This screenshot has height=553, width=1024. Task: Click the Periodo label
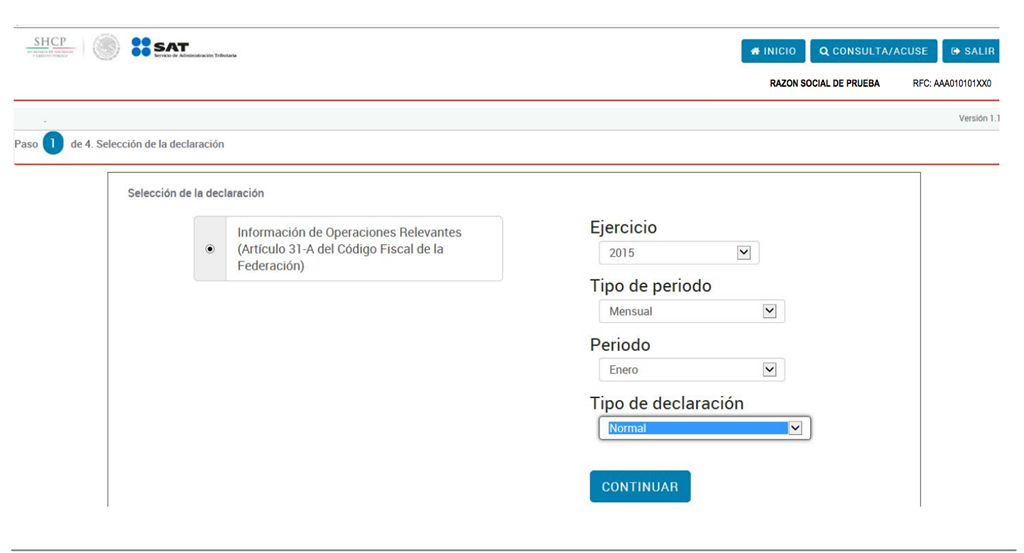[x=620, y=345]
